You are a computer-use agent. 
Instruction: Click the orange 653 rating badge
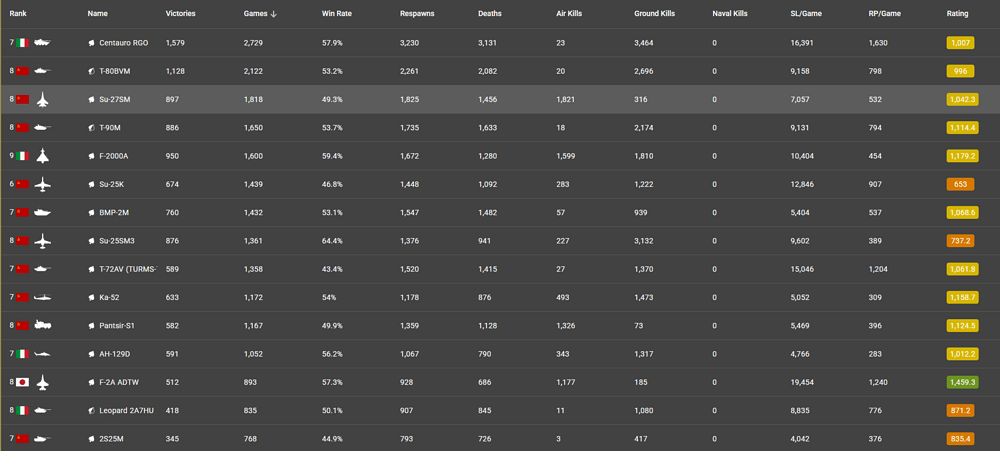tap(962, 185)
